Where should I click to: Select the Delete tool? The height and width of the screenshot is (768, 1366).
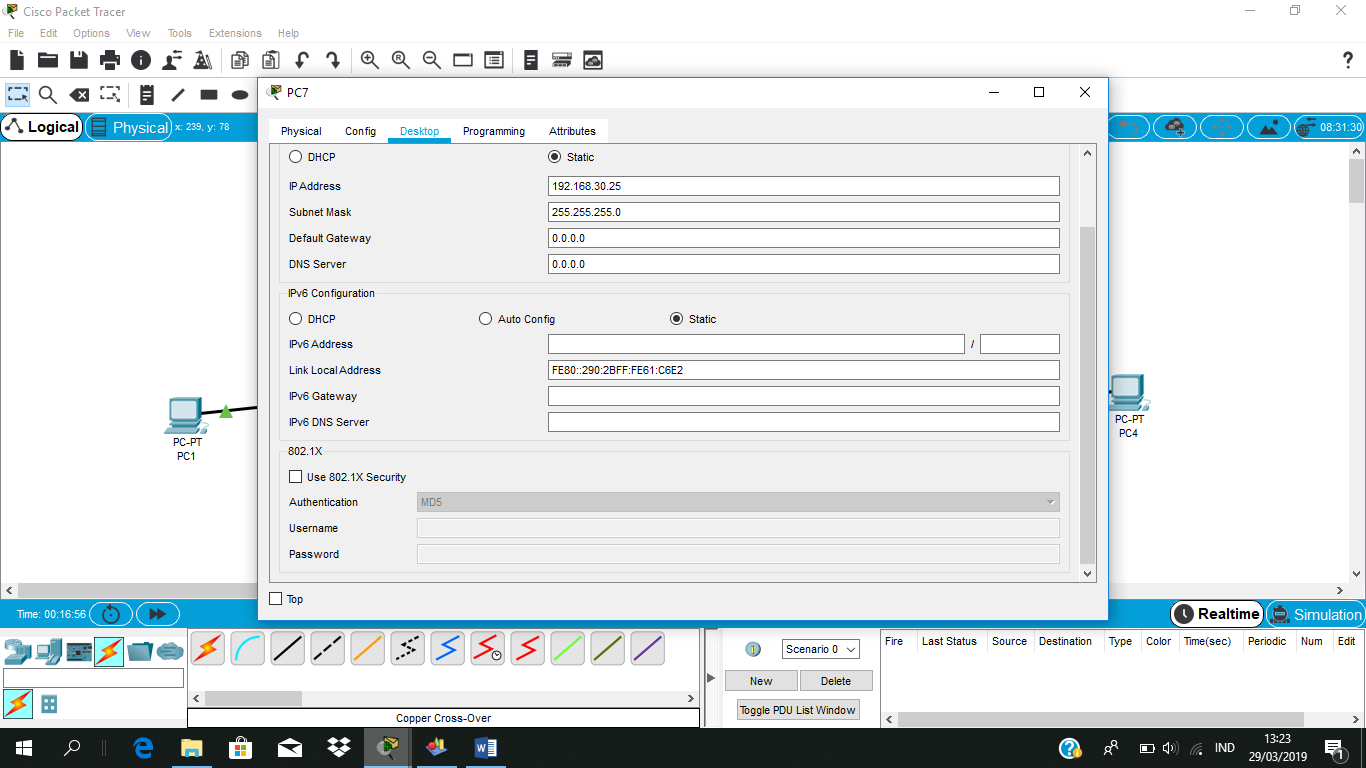pos(79,95)
